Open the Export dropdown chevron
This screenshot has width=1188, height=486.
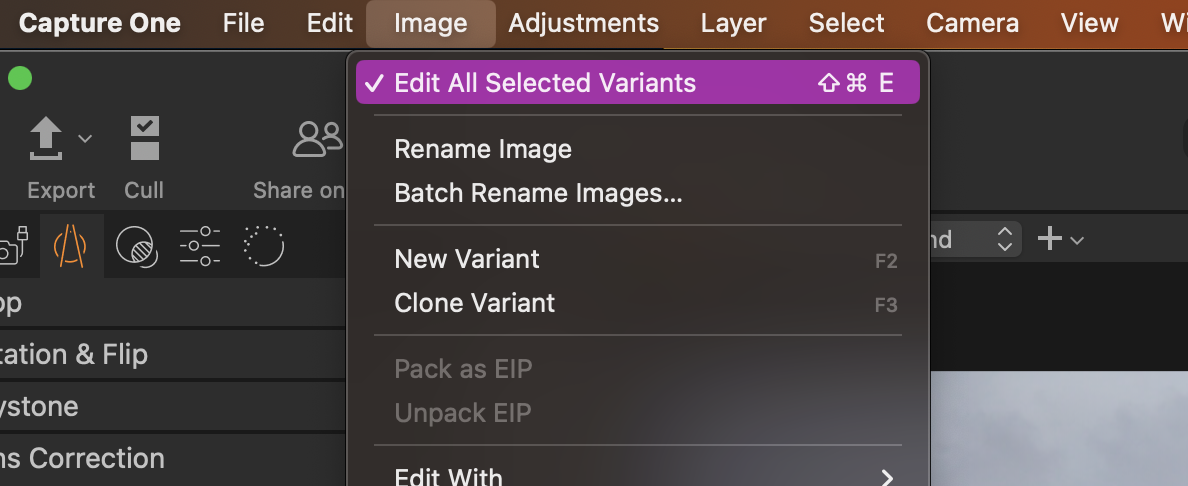click(x=85, y=139)
